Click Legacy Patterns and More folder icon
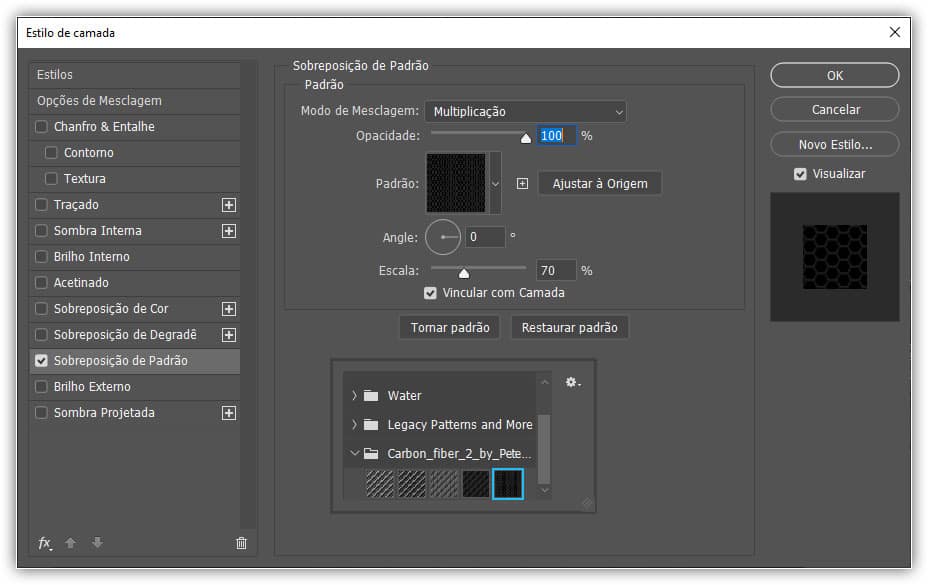The image size is (928, 585). pos(371,425)
